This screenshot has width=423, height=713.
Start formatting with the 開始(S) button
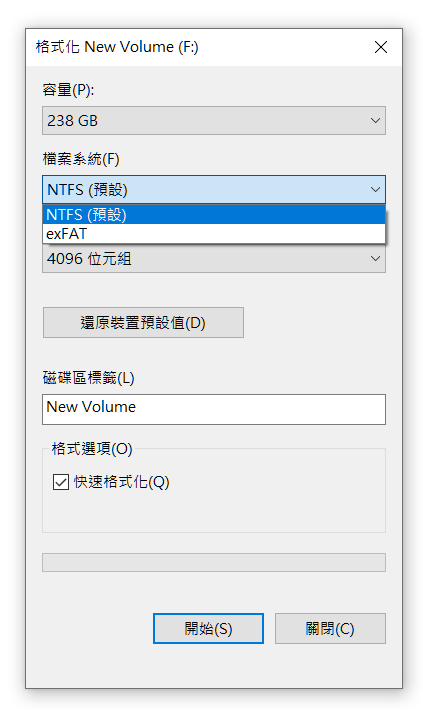point(208,628)
